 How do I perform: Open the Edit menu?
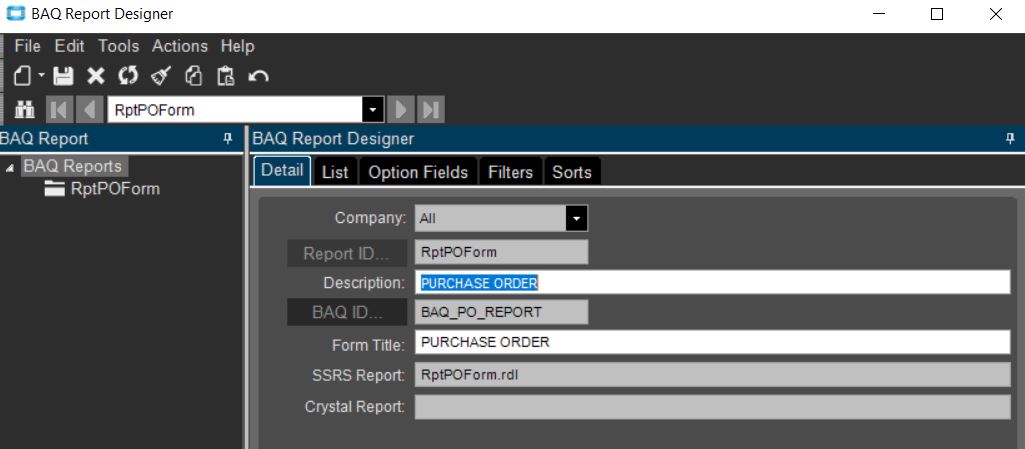(x=69, y=46)
